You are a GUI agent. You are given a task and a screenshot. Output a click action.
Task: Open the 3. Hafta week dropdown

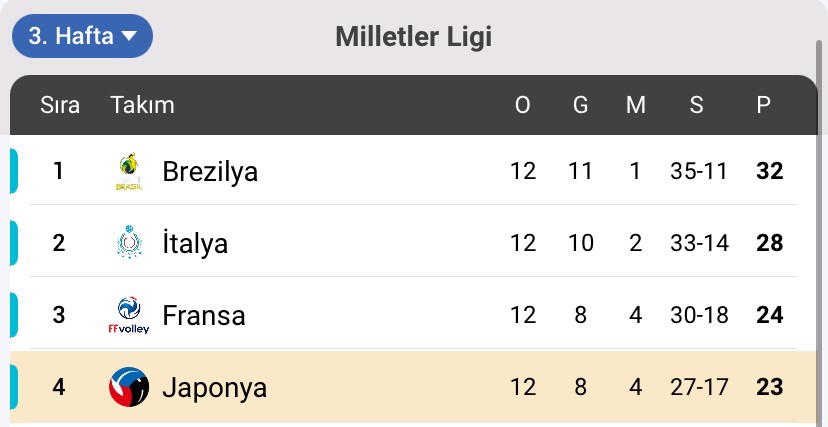click(x=82, y=36)
